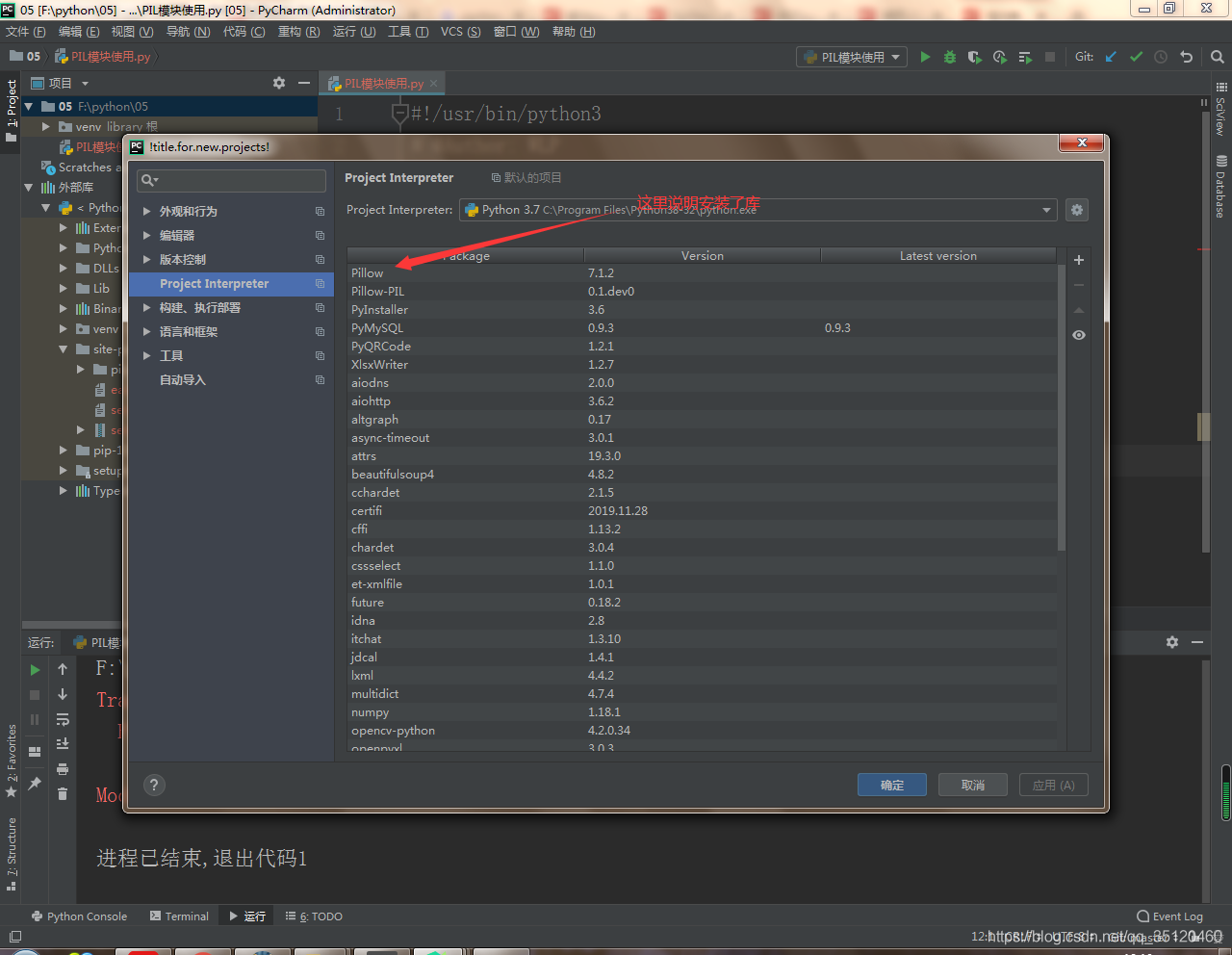The width and height of the screenshot is (1232, 955).
Task: Open the Database side tool window
Action: [1220, 187]
